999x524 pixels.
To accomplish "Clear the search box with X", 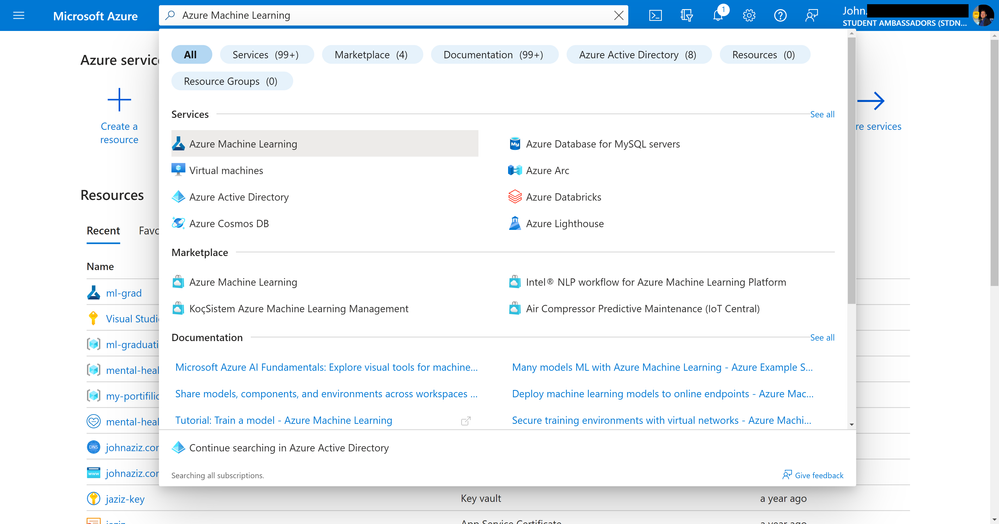I will (x=618, y=15).
